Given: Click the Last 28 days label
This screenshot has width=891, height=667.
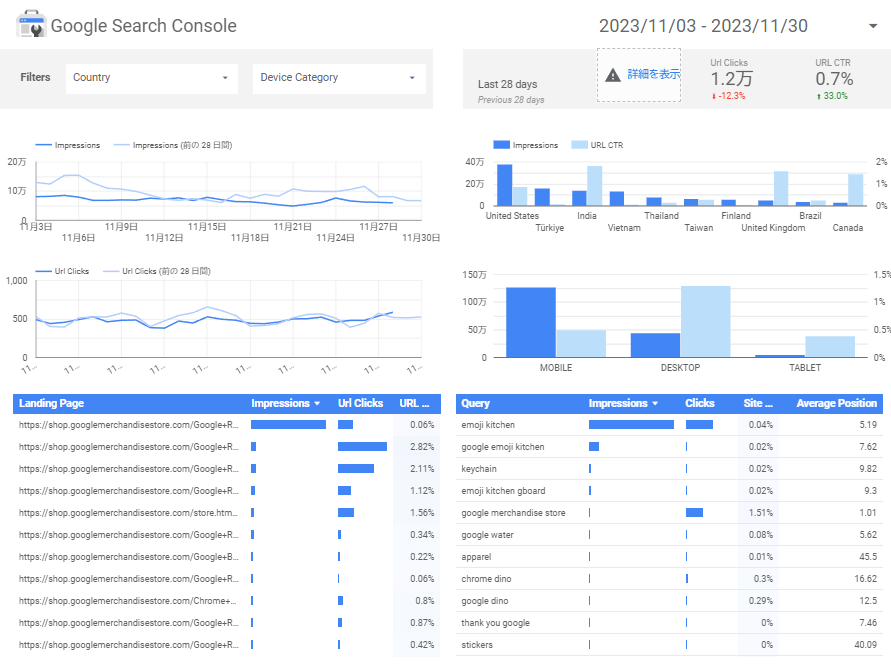Looking at the screenshot, I should [x=507, y=84].
